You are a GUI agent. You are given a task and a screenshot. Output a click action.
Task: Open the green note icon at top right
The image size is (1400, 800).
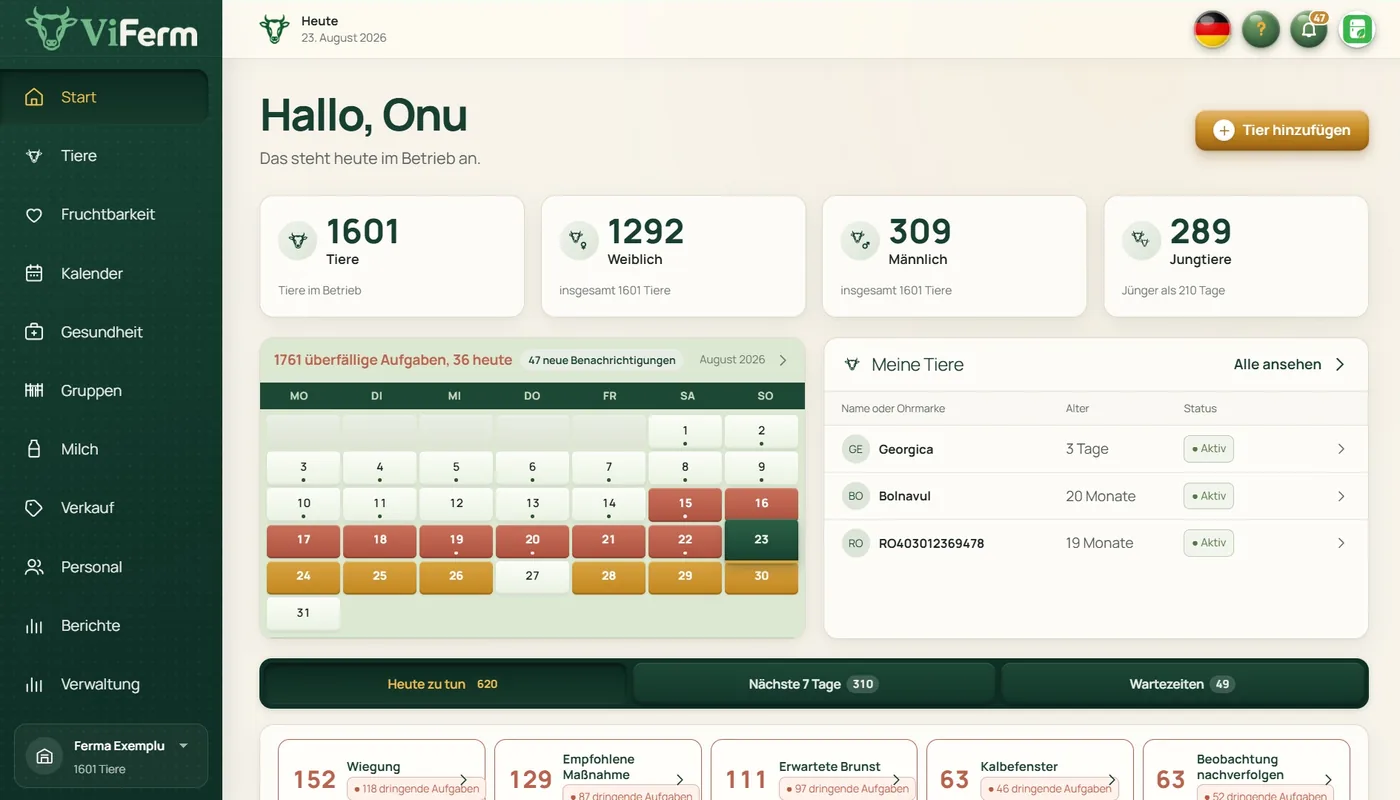[x=1357, y=29]
